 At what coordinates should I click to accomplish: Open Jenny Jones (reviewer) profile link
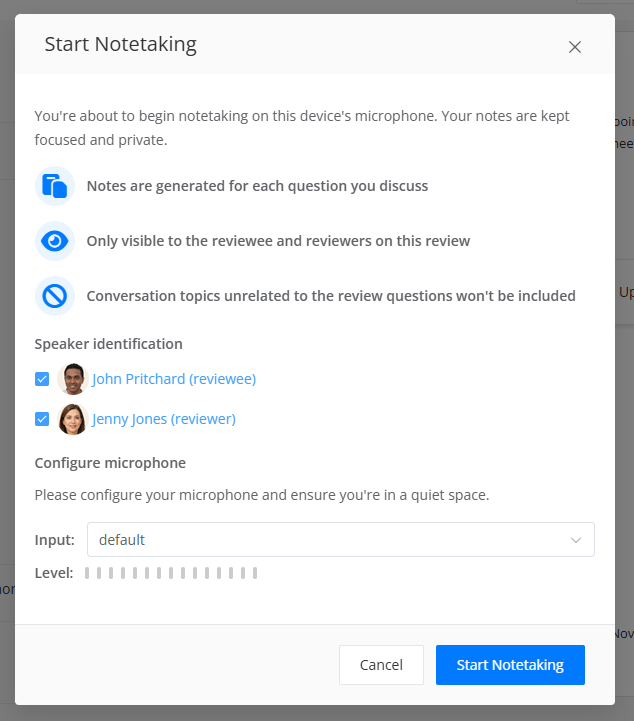(x=164, y=419)
